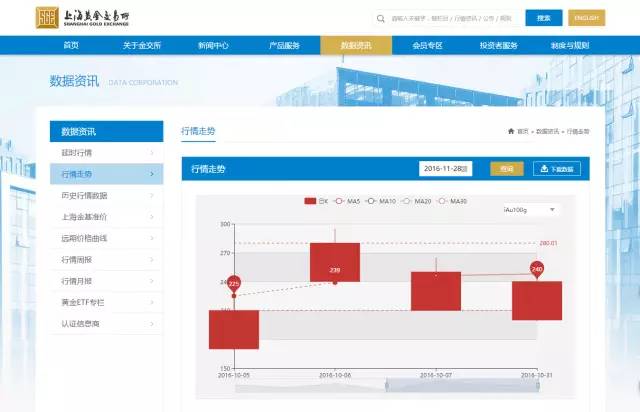This screenshot has height=412, width=640.
Task: Open 远期价格曲线 in the sidebar
Action: pyautogui.click(x=107, y=238)
